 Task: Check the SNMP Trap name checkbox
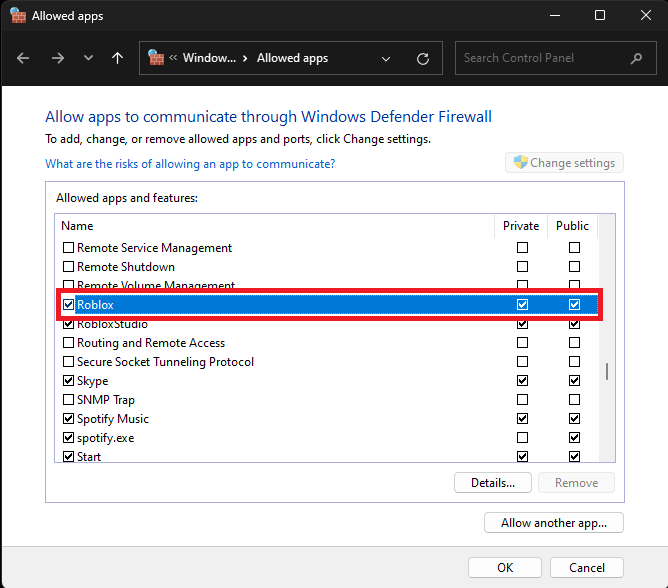pos(69,400)
